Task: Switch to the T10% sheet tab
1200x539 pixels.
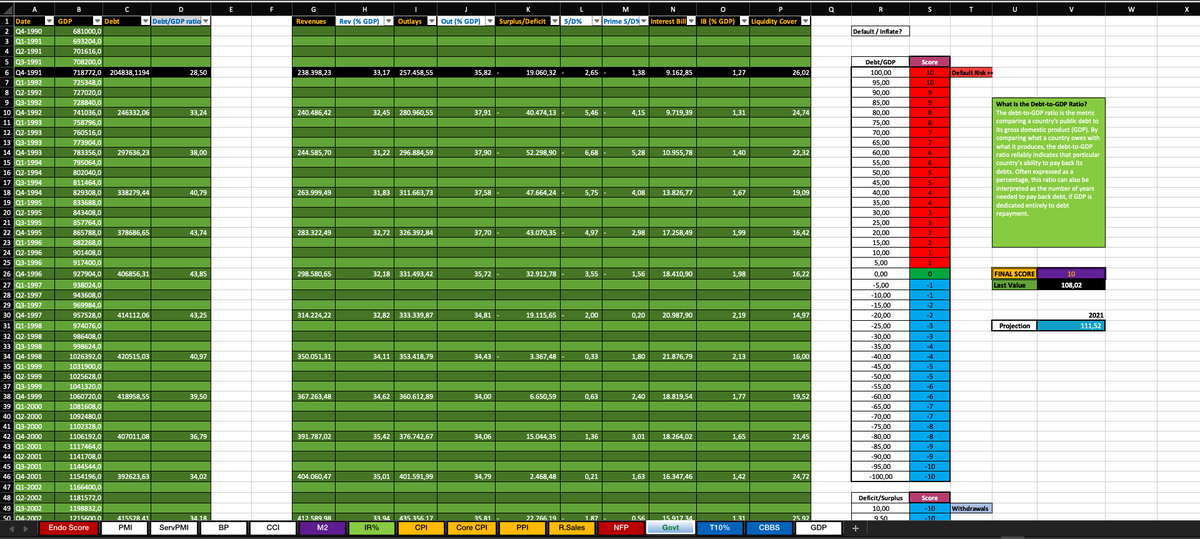Action: pyautogui.click(x=720, y=528)
